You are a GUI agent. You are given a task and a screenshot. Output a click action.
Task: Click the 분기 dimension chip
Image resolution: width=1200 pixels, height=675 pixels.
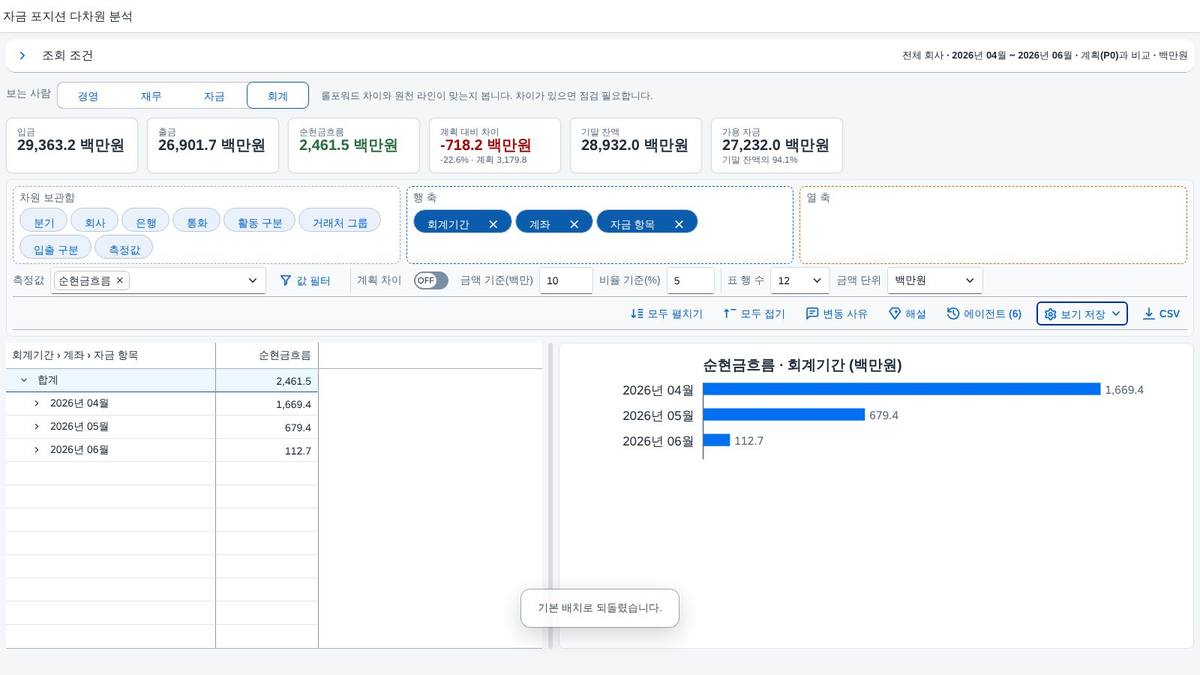pyautogui.click(x=44, y=222)
